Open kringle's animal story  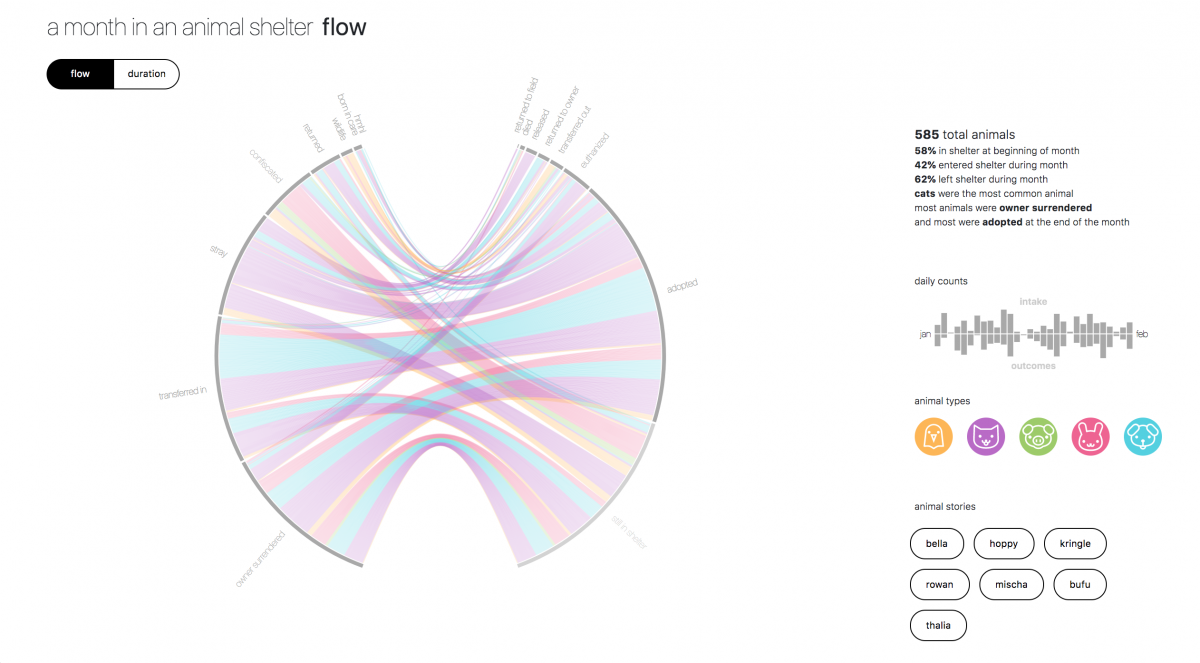(x=1075, y=544)
